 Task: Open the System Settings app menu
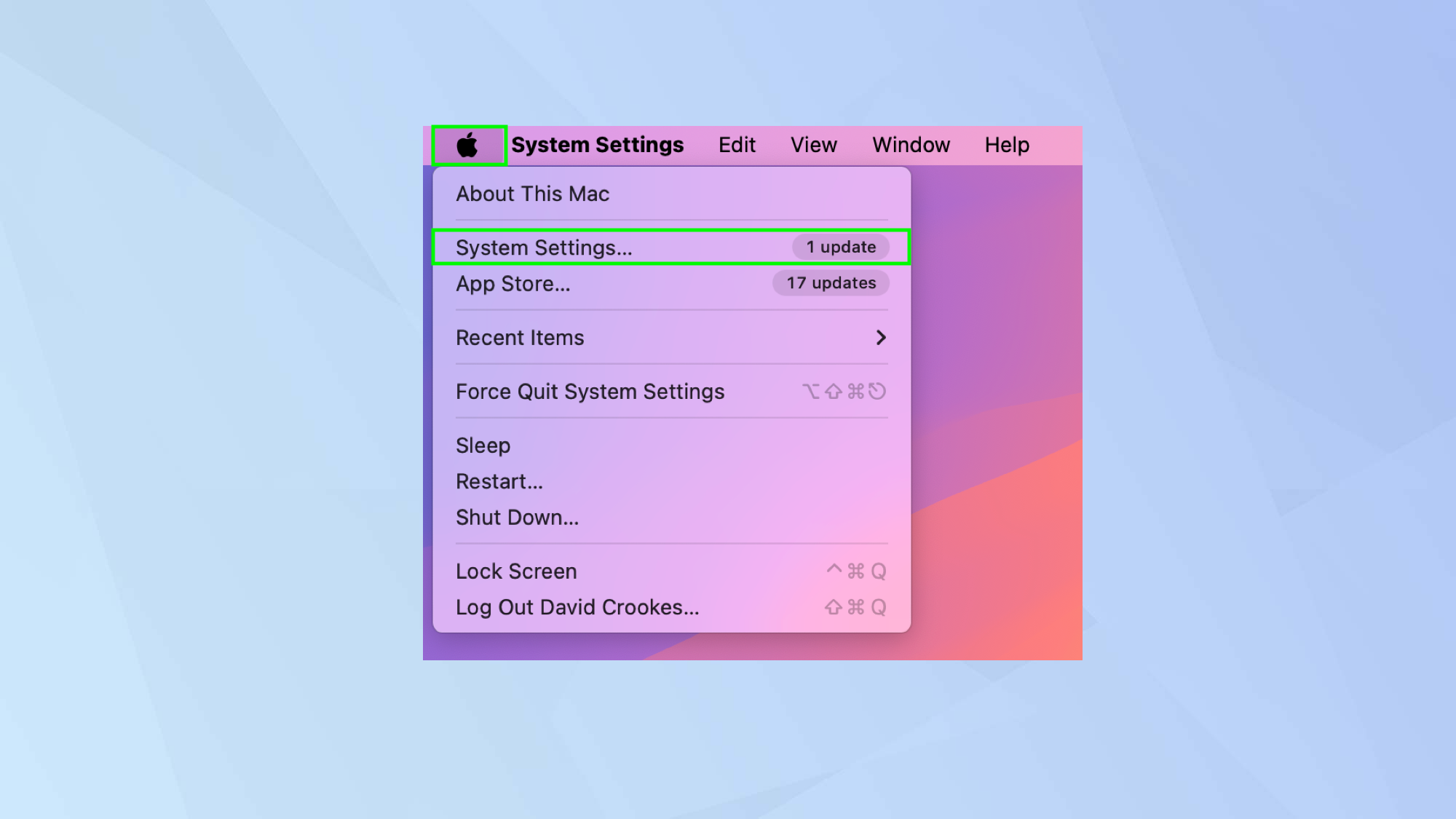(x=597, y=145)
